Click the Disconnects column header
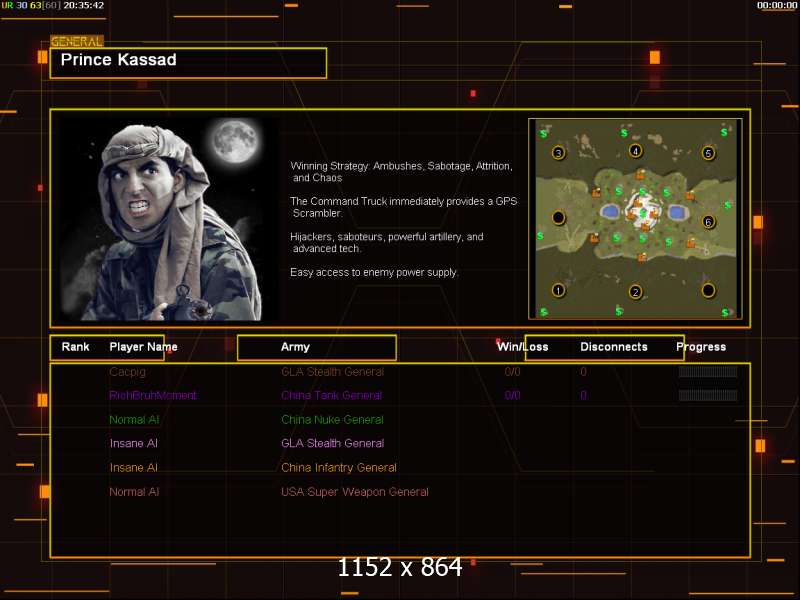Screen dimensions: 800x600 point(614,347)
